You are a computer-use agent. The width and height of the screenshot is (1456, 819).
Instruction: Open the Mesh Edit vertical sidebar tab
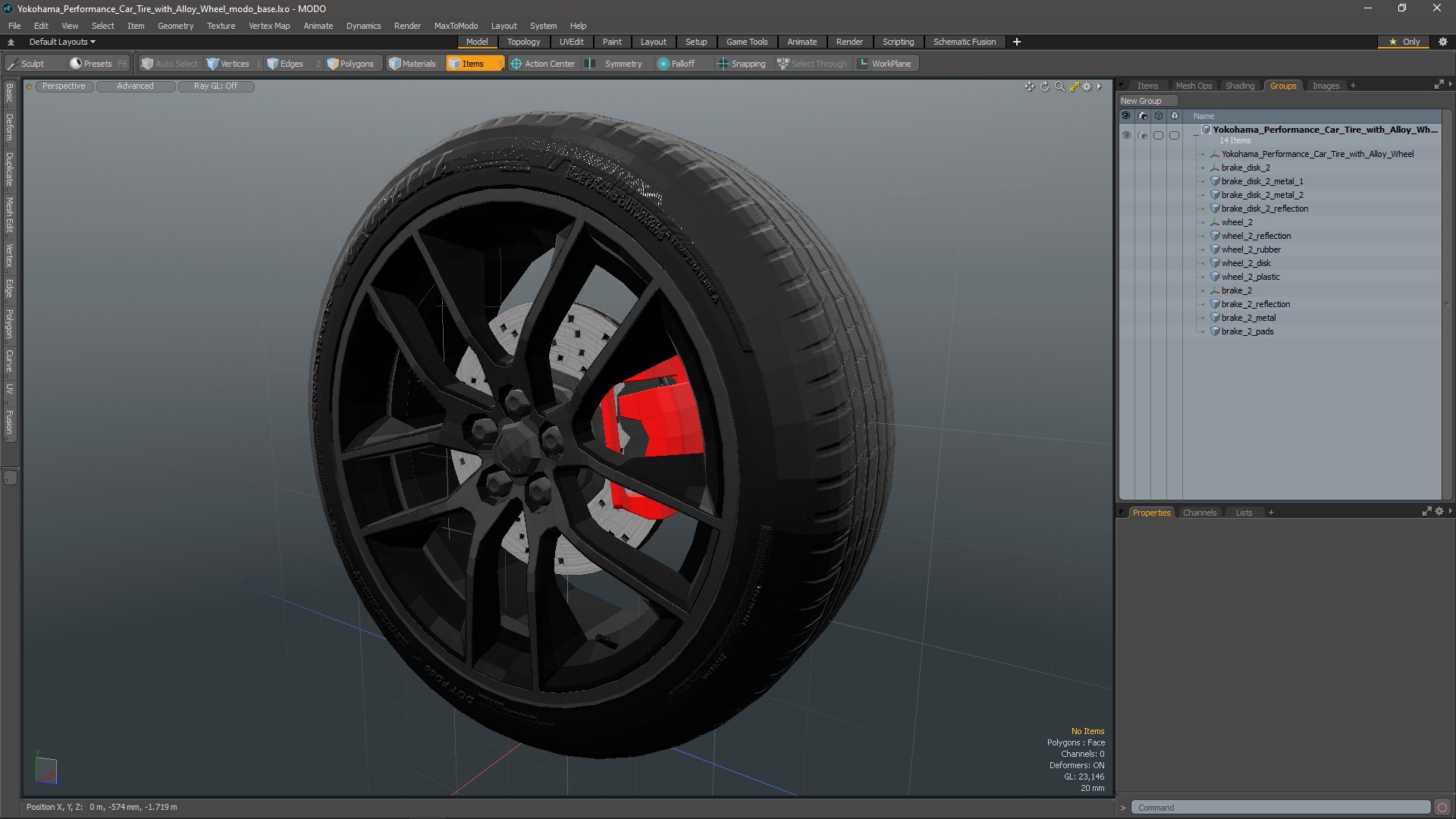pyautogui.click(x=10, y=215)
